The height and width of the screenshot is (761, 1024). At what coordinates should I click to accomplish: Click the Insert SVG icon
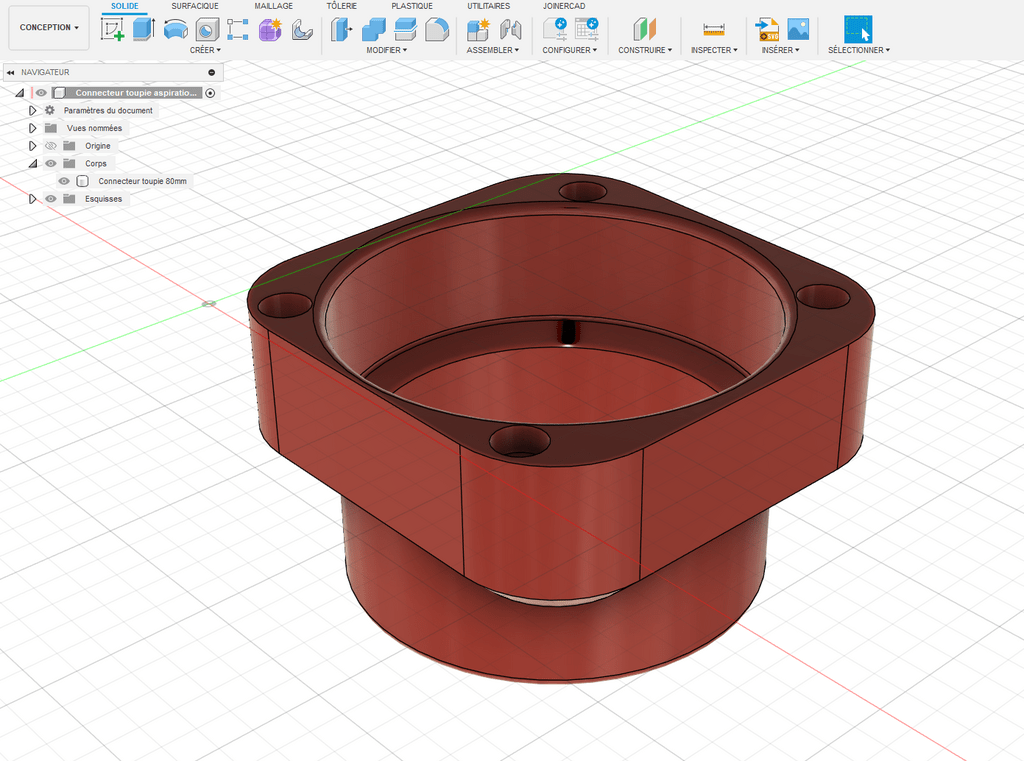pos(767,29)
